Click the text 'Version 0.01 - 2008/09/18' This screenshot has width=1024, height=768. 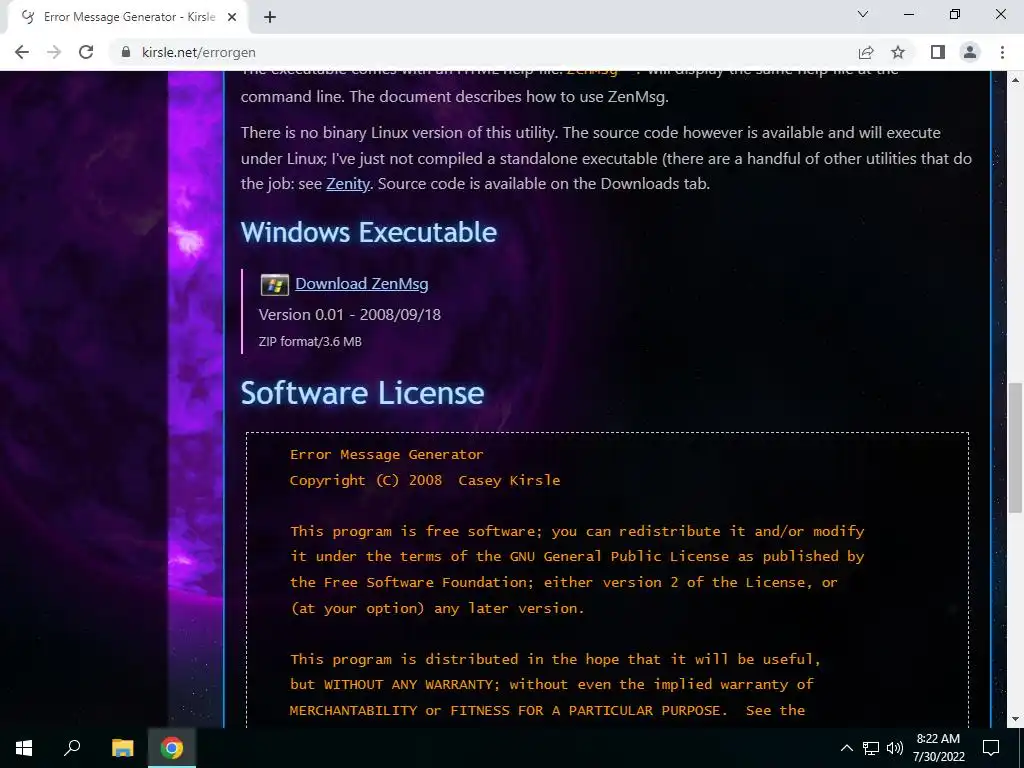tap(350, 315)
